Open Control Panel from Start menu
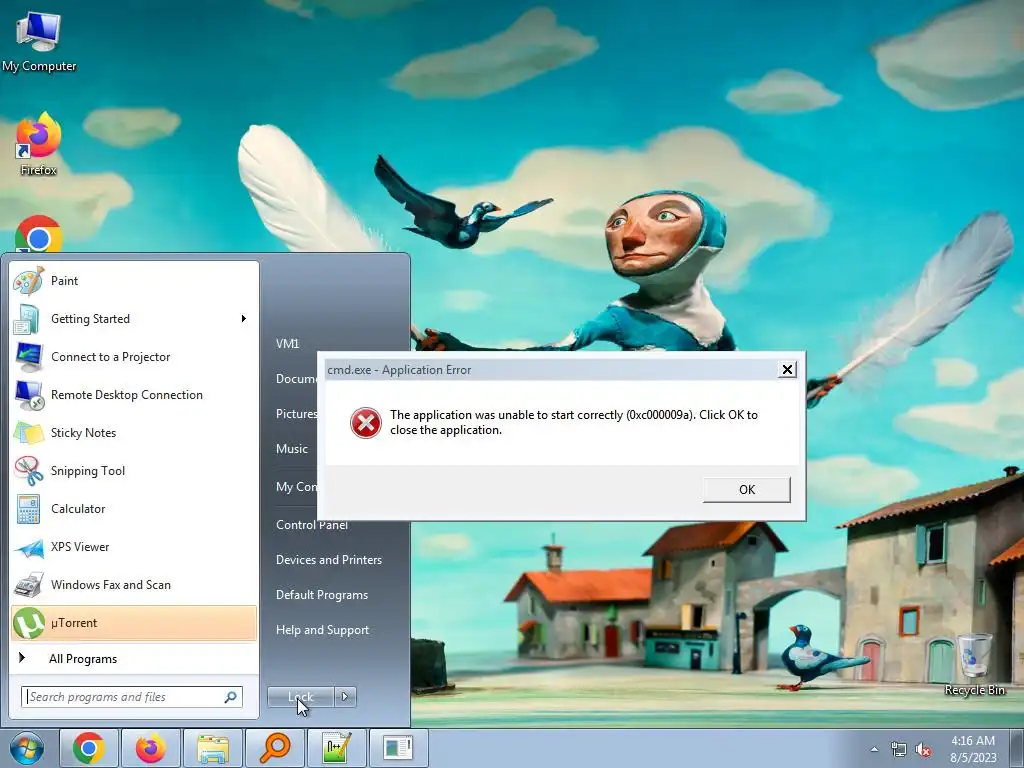 point(312,525)
